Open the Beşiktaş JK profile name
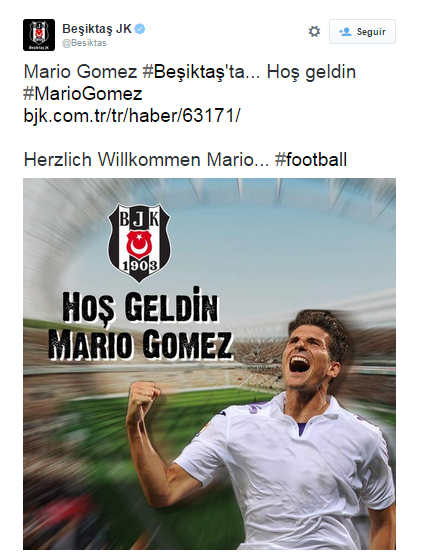The height and width of the screenshot is (556, 422). (97, 29)
